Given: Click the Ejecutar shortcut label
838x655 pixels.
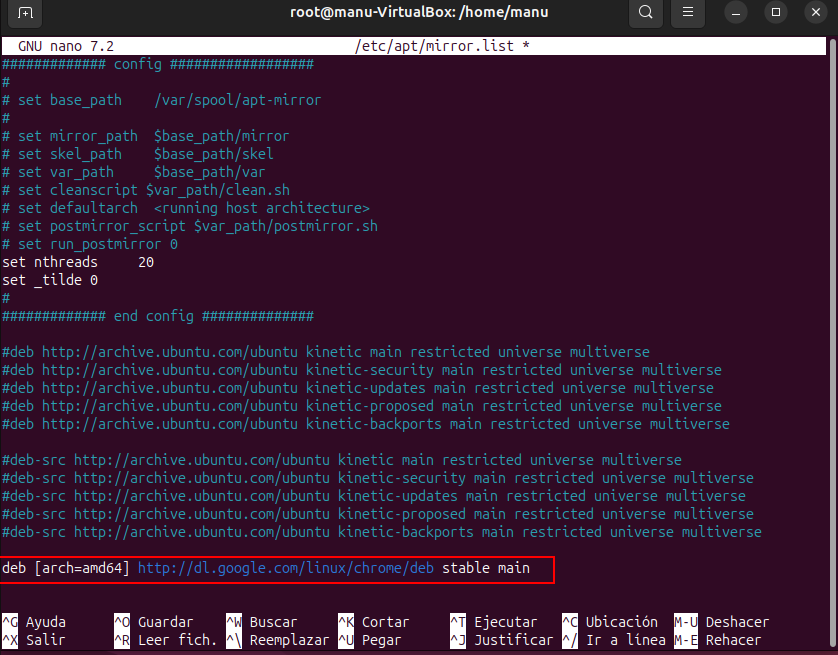Looking at the screenshot, I should click(x=505, y=622).
